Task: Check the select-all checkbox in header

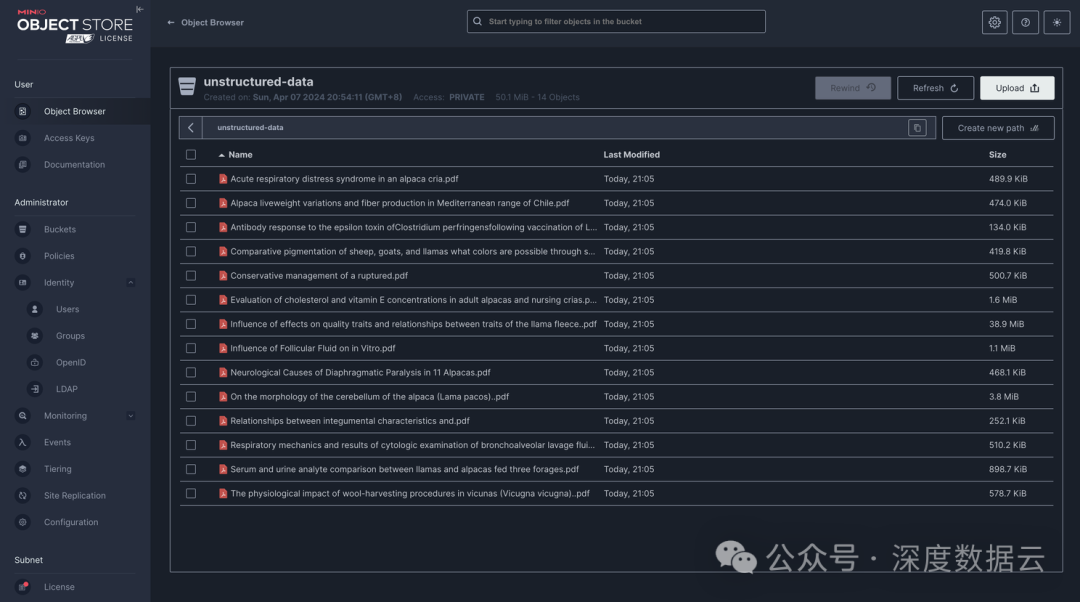Action: pyautogui.click(x=191, y=155)
